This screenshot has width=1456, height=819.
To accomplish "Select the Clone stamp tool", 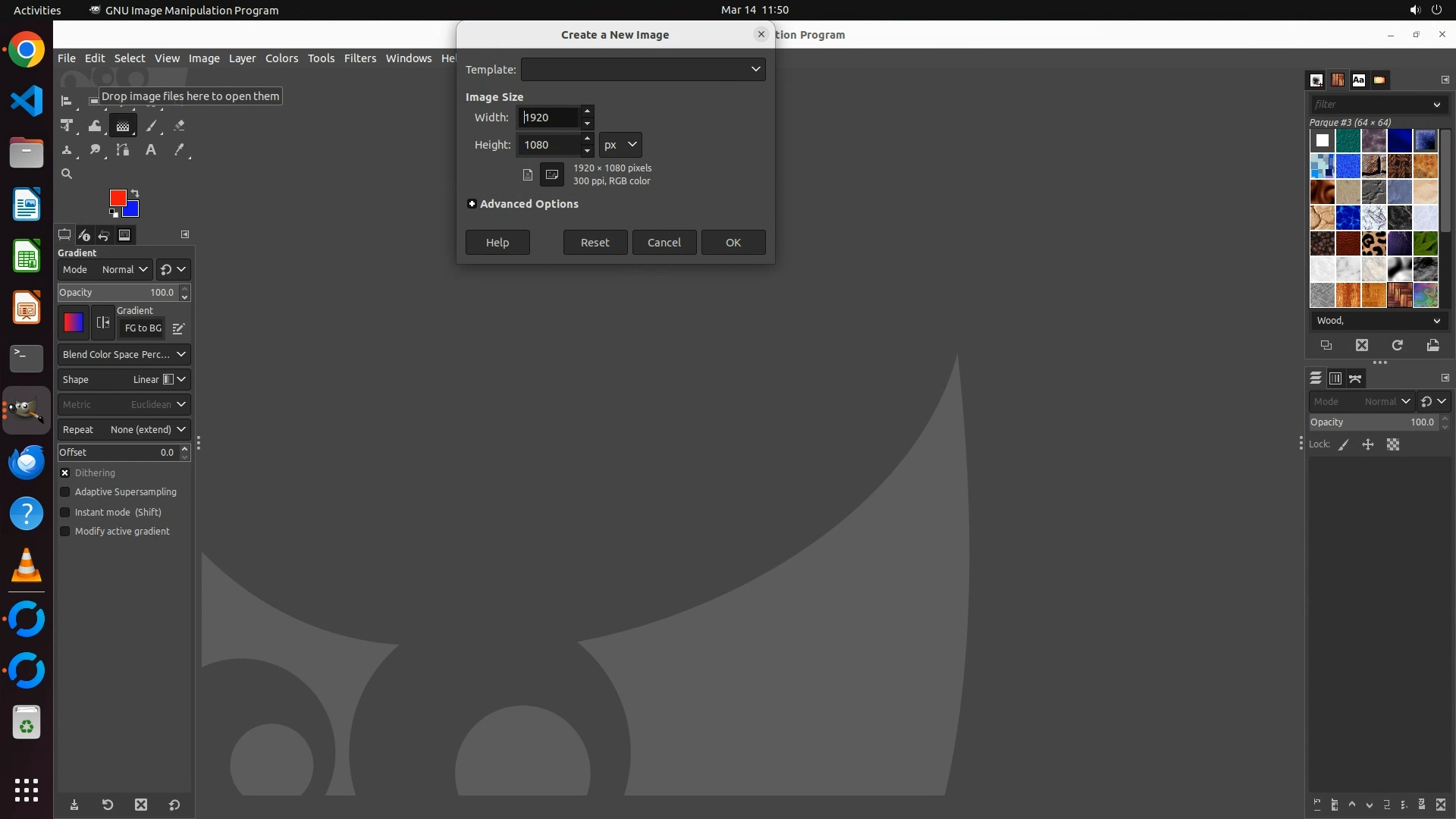I will click(x=67, y=150).
